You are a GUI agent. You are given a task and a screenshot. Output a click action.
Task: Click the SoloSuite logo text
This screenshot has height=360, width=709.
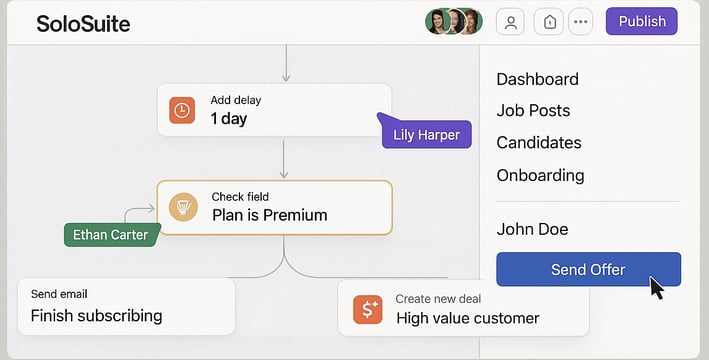pyautogui.click(x=83, y=24)
